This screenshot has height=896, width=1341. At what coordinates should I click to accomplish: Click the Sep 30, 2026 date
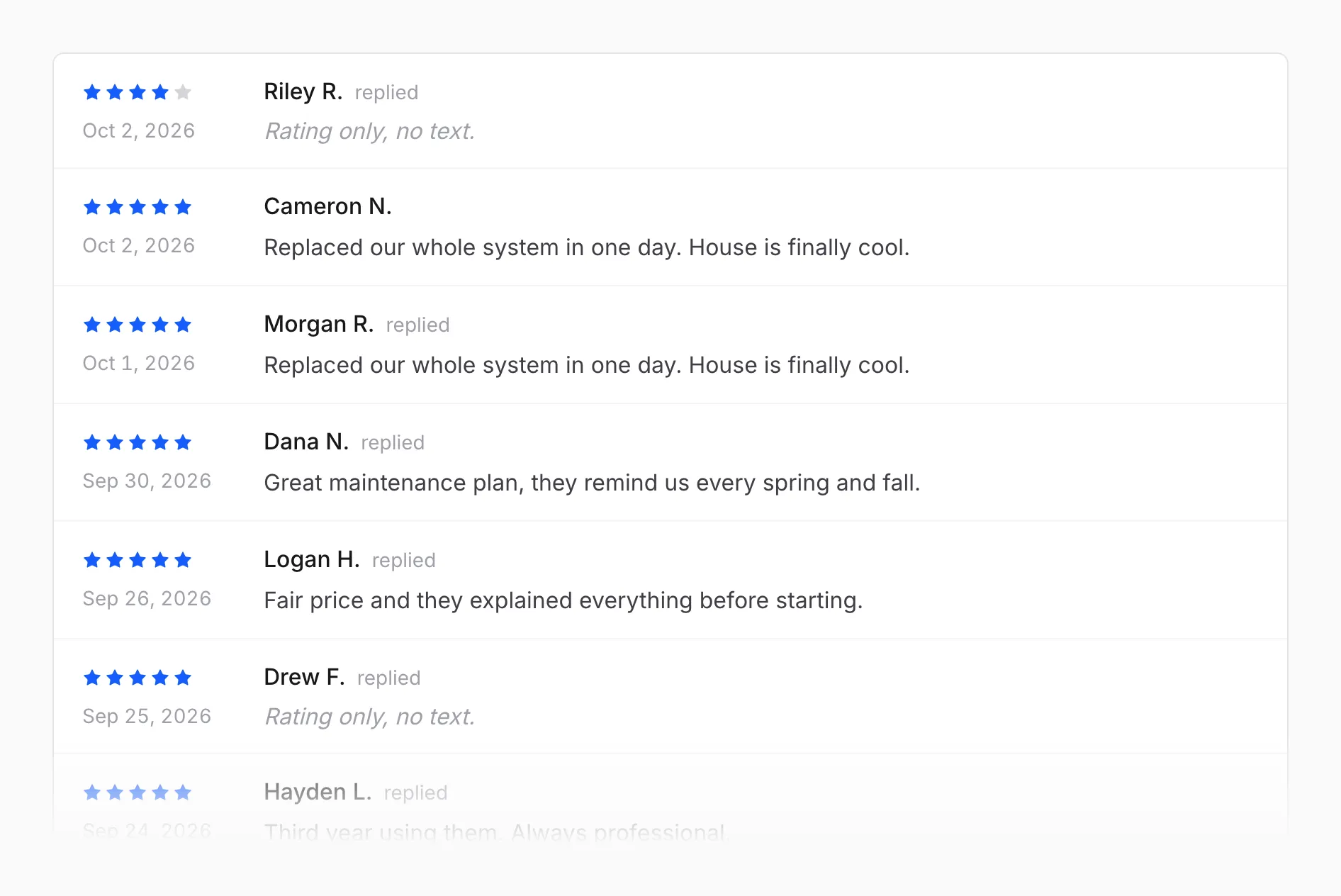click(147, 481)
